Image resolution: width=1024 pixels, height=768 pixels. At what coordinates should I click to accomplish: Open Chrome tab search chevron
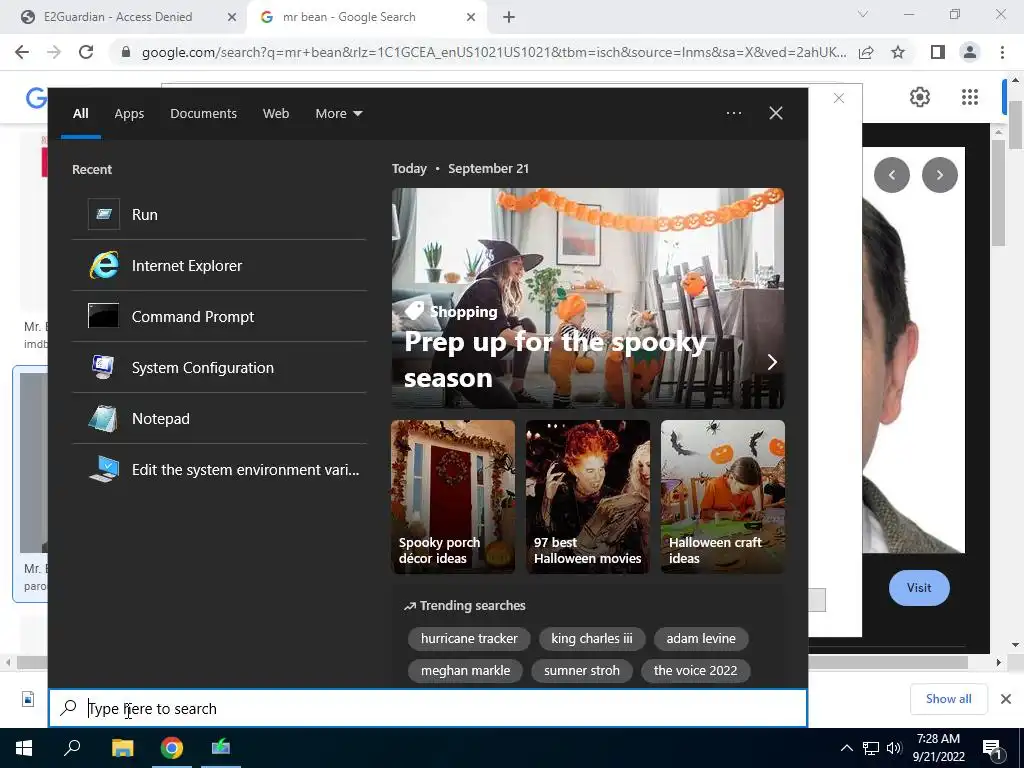pyautogui.click(x=863, y=14)
